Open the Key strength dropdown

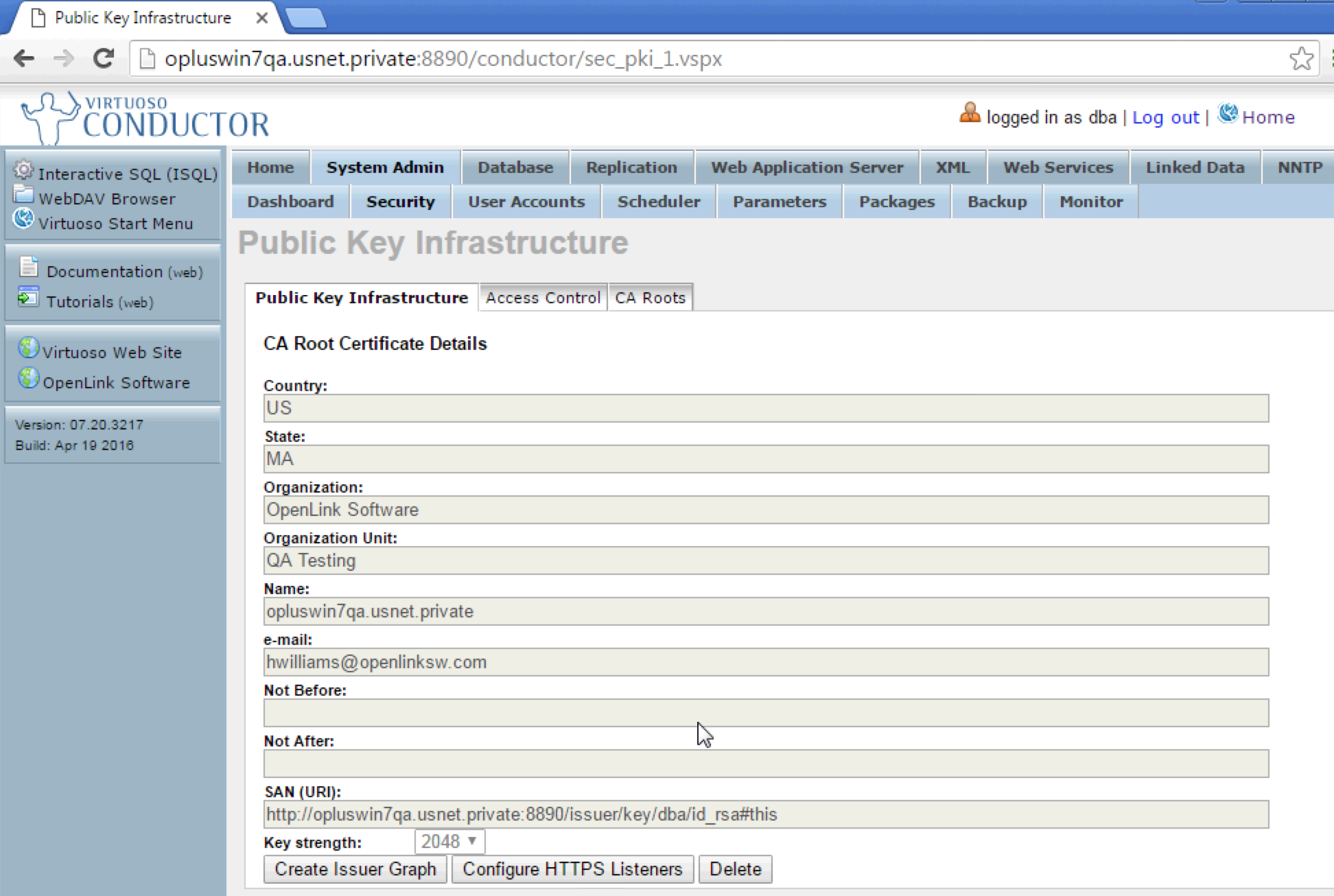pos(449,841)
